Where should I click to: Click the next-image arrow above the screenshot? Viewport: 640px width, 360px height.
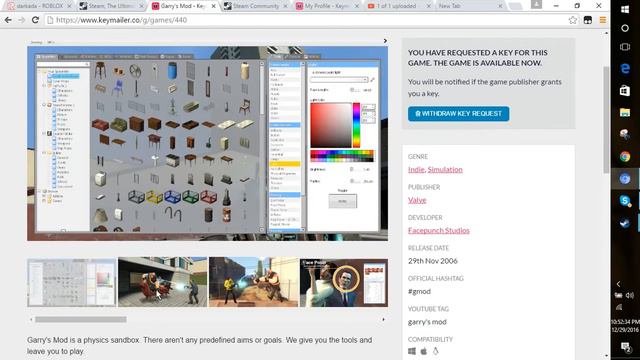[384, 41]
